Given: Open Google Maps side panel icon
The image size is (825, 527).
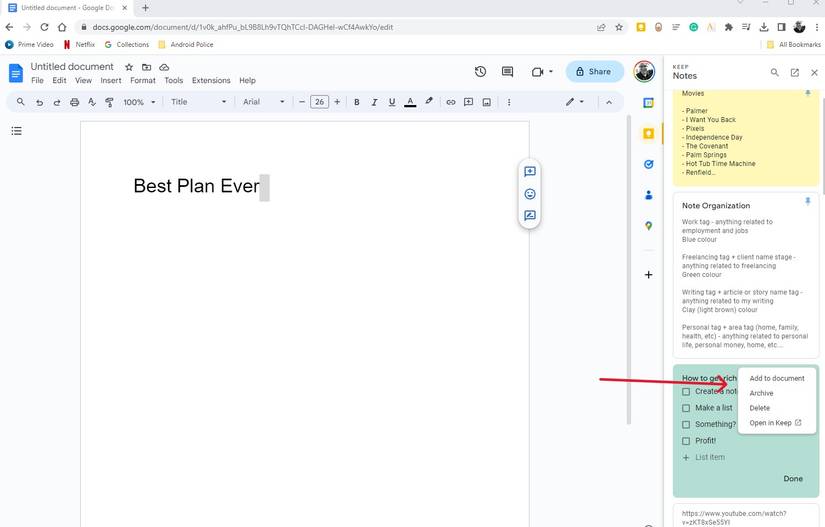Looking at the screenshot, I should click(x=648, y=226).
